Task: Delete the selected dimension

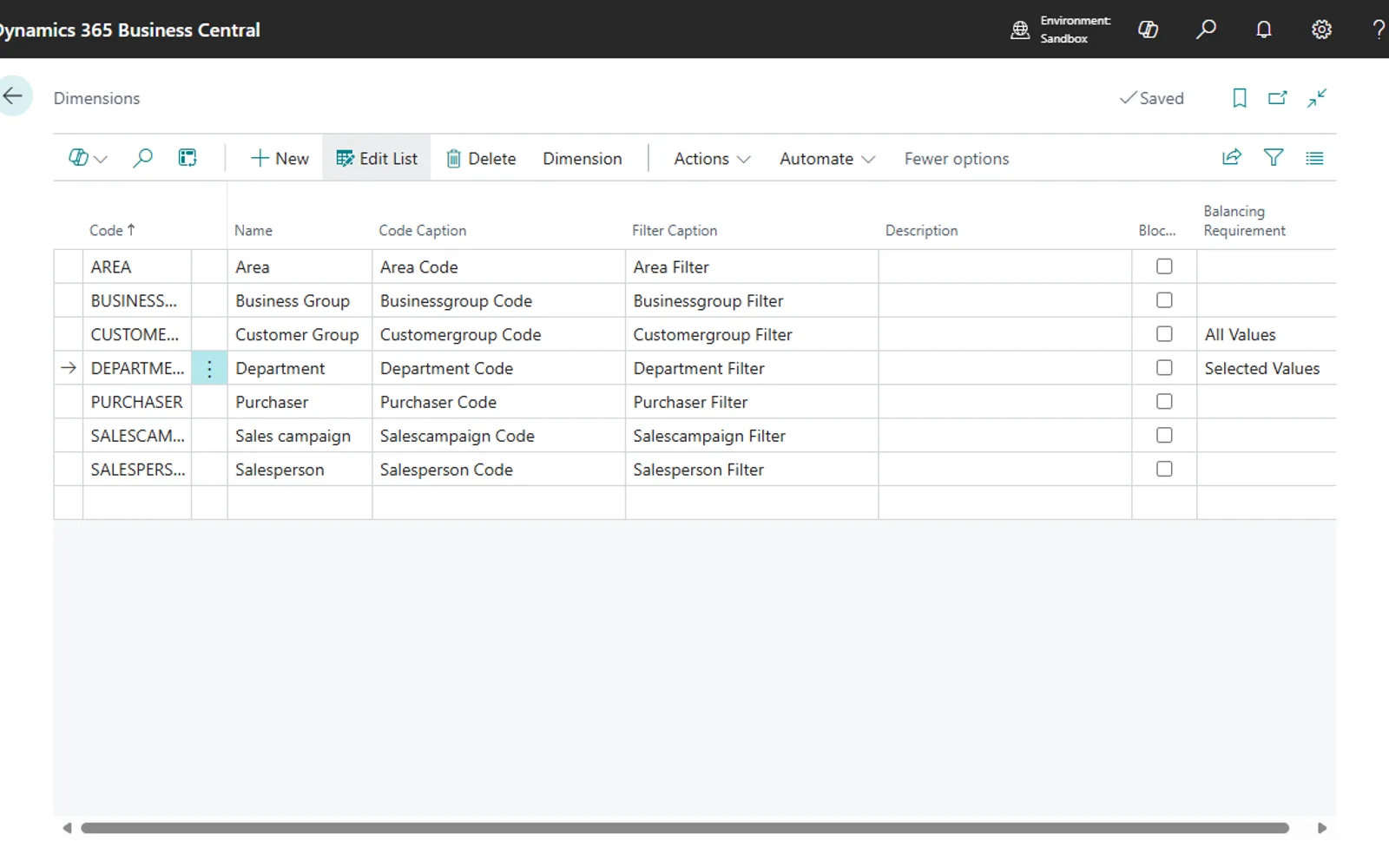Action: (x=481, y=159)
